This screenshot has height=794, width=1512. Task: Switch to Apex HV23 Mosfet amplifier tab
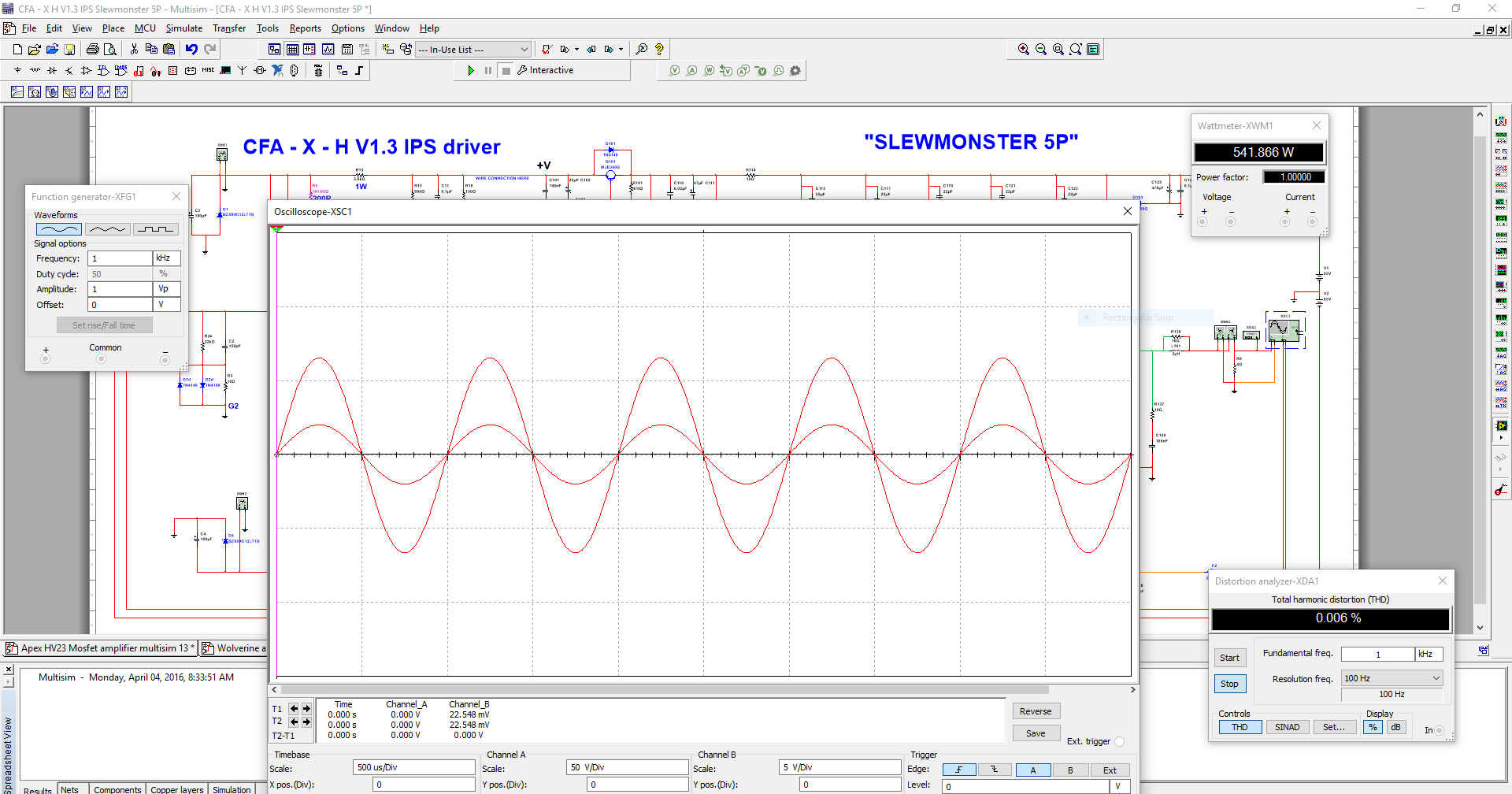[x=100, y=648]
